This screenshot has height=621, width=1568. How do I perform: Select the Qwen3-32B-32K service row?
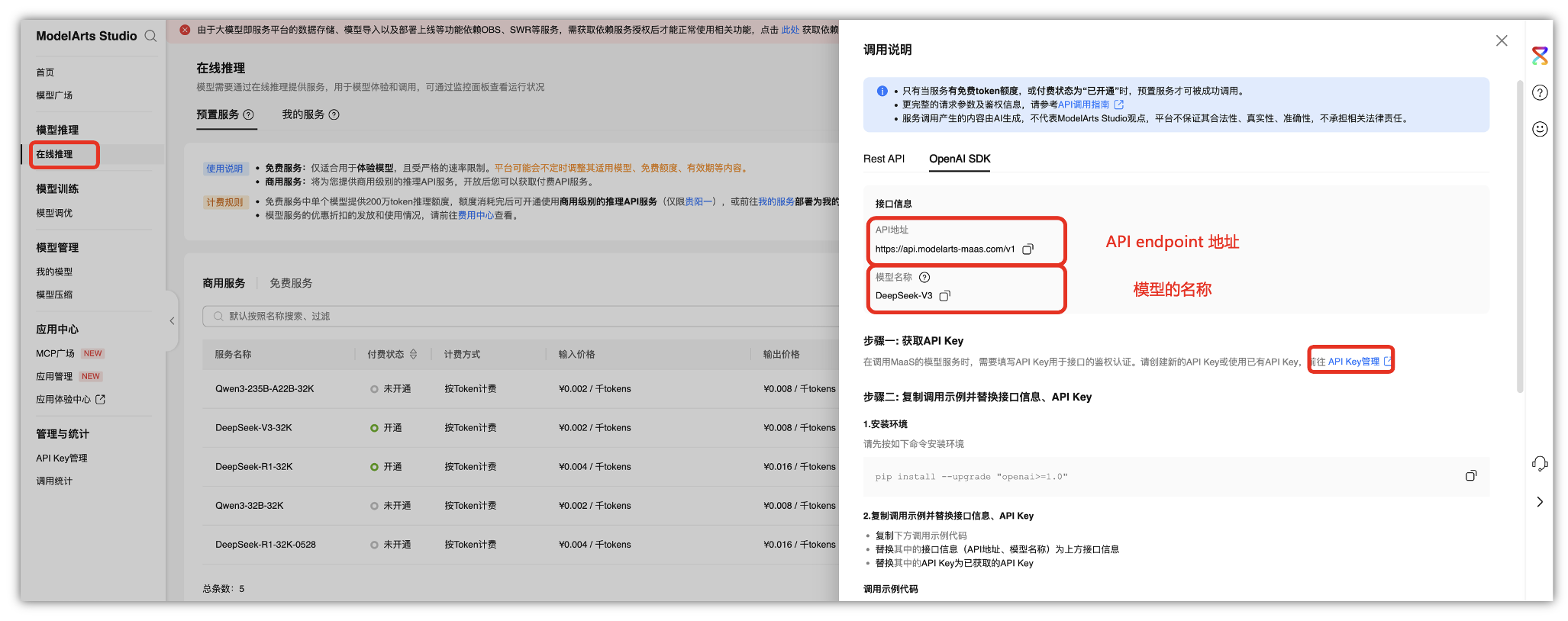(521, 506)
